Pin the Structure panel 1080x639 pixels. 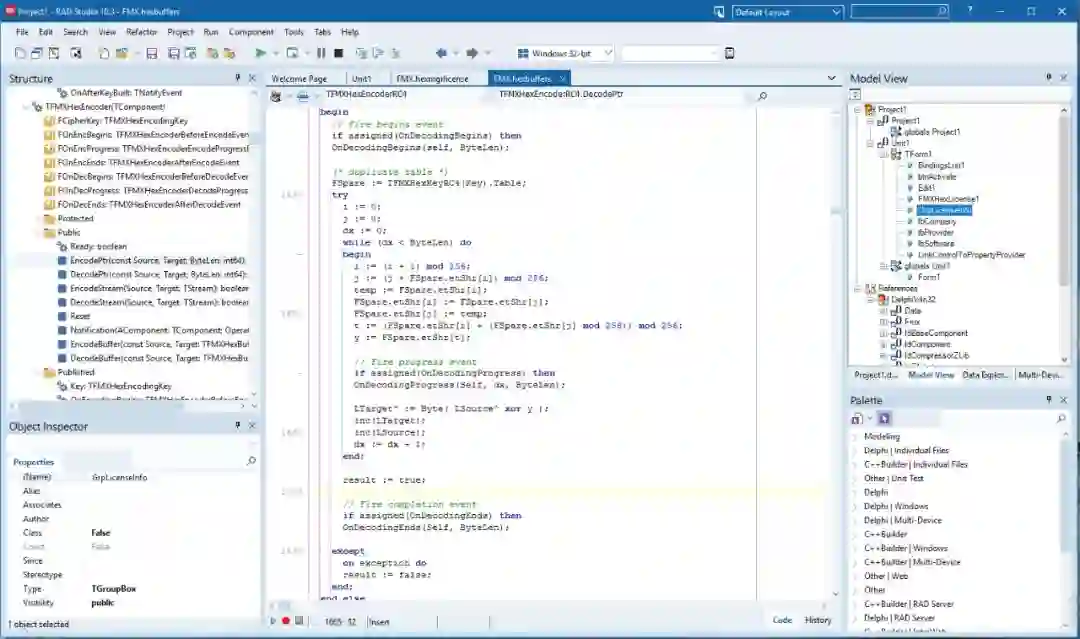point(238,78)
